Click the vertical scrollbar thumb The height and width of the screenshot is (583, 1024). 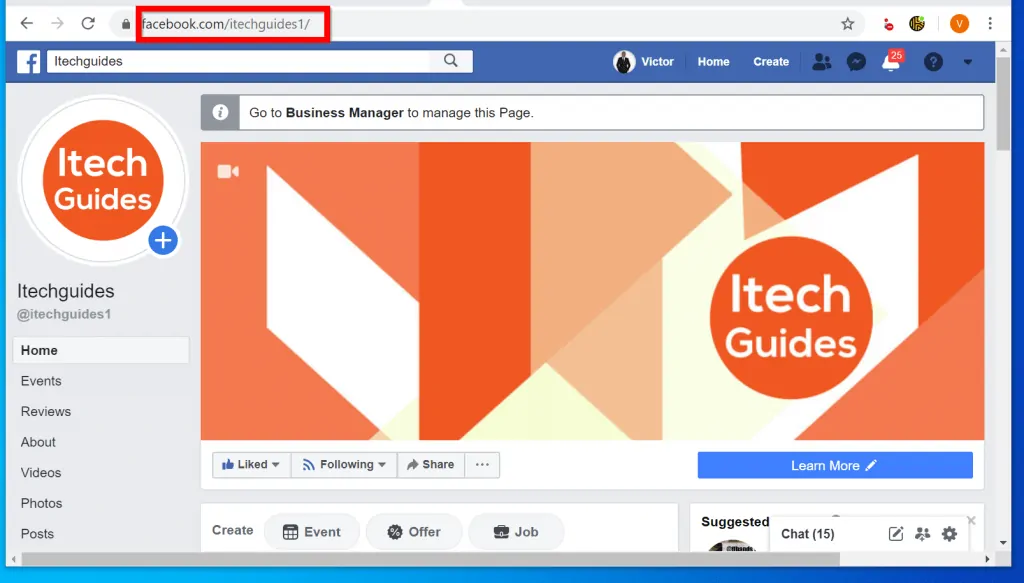point(1003,103)
